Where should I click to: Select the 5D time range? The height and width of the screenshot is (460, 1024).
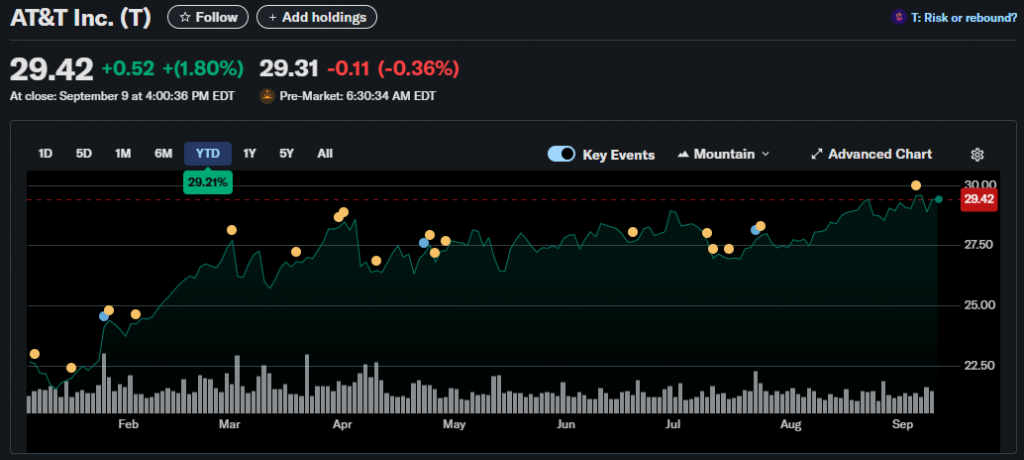[x=84, y=154]
